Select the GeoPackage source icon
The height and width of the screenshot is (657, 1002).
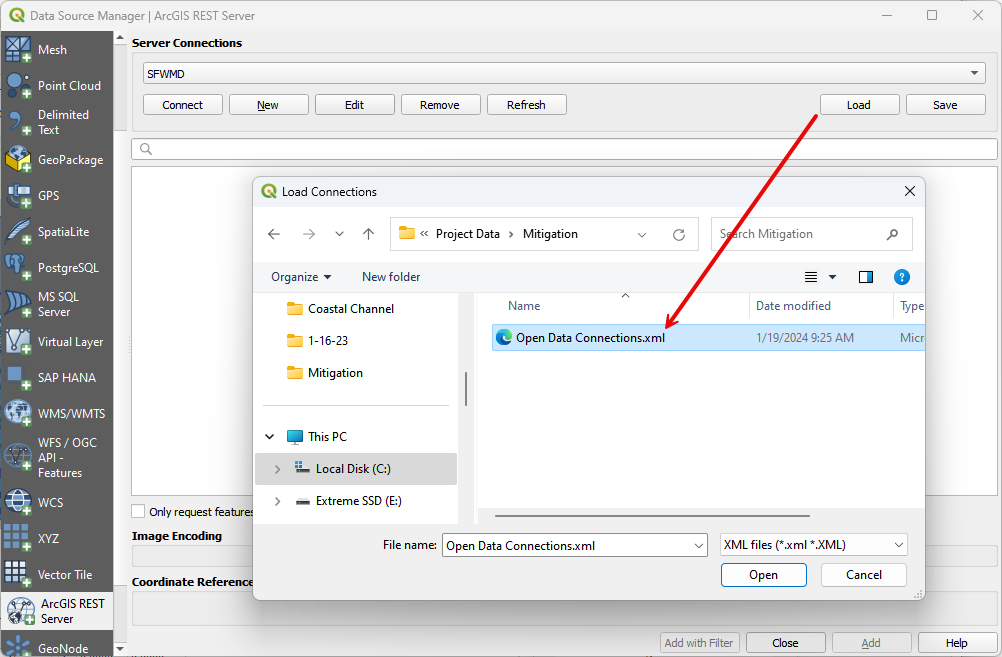(x=19, y=160)
